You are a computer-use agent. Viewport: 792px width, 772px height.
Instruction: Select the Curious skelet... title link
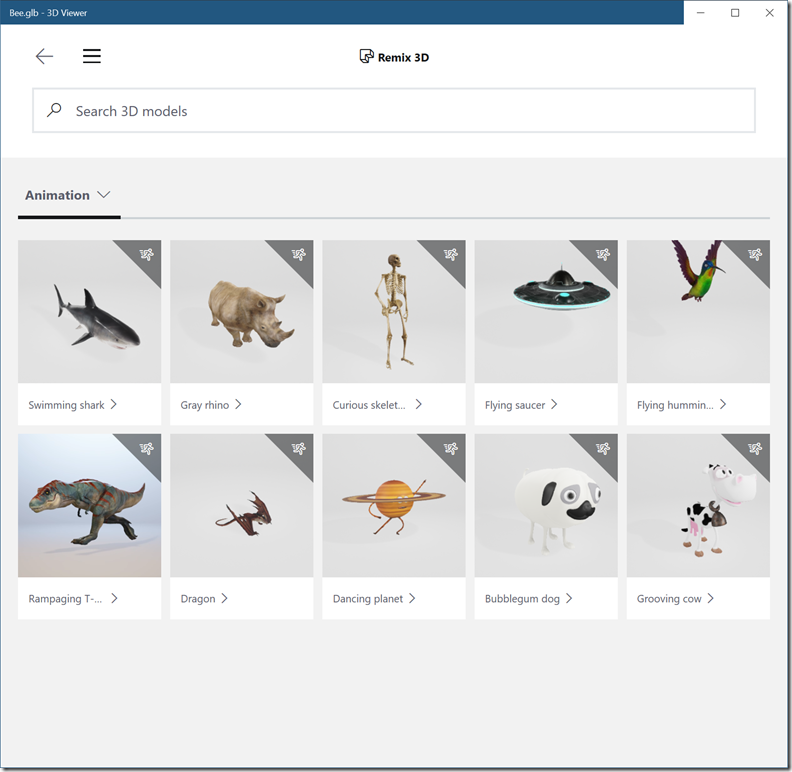369,405
